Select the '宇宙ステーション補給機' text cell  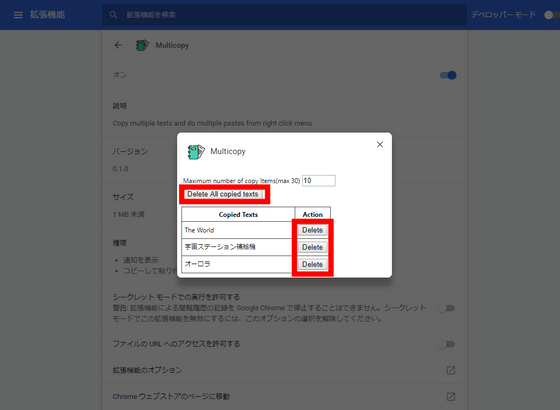(x=238, y=247)
